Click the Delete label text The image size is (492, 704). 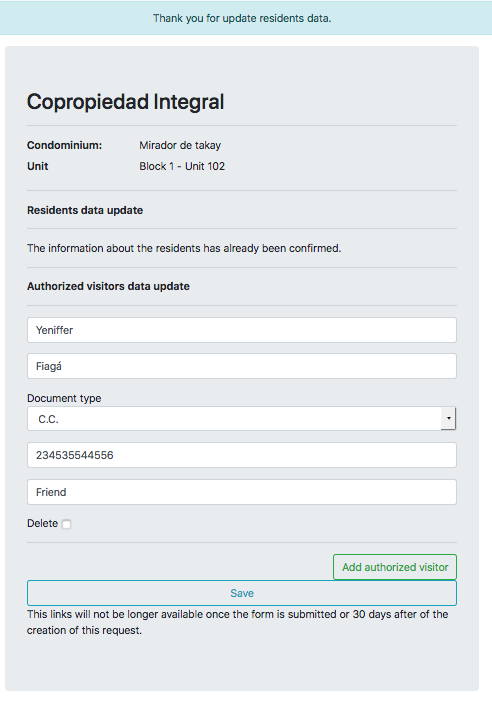pos(42,524)
